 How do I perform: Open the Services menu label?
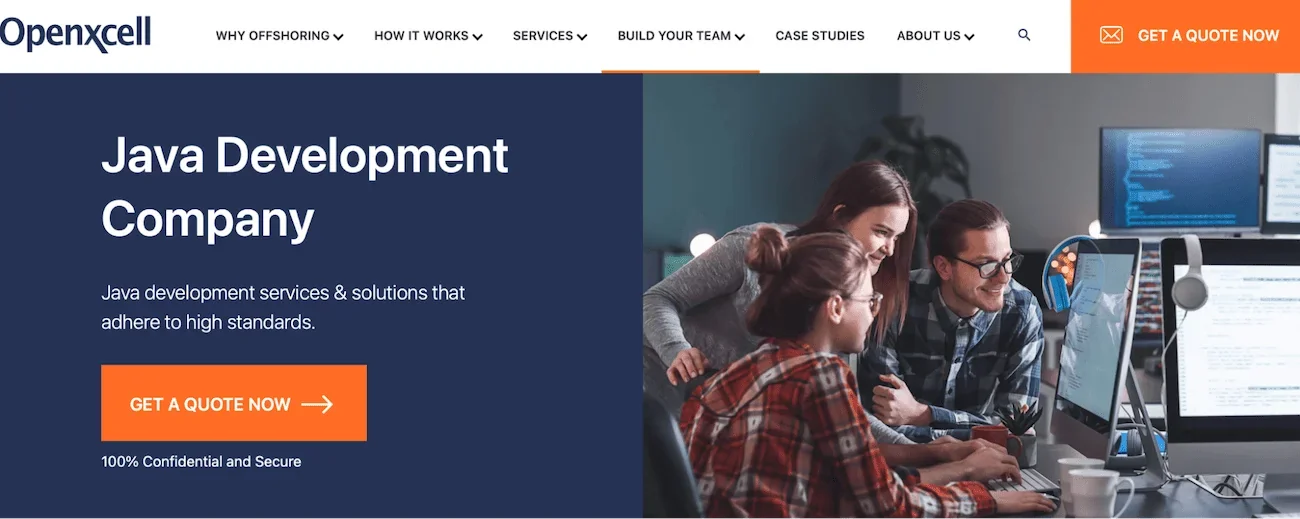coord(543,36)
